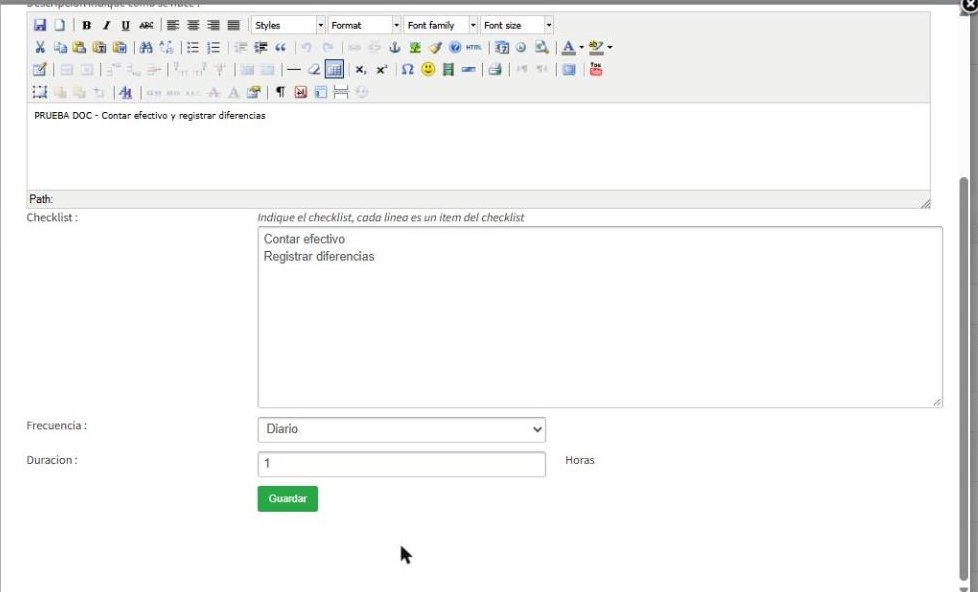Open the Styles dropdown
This screenshot has height=592, width=978.
pyautogui.click(x=288, y=26)
